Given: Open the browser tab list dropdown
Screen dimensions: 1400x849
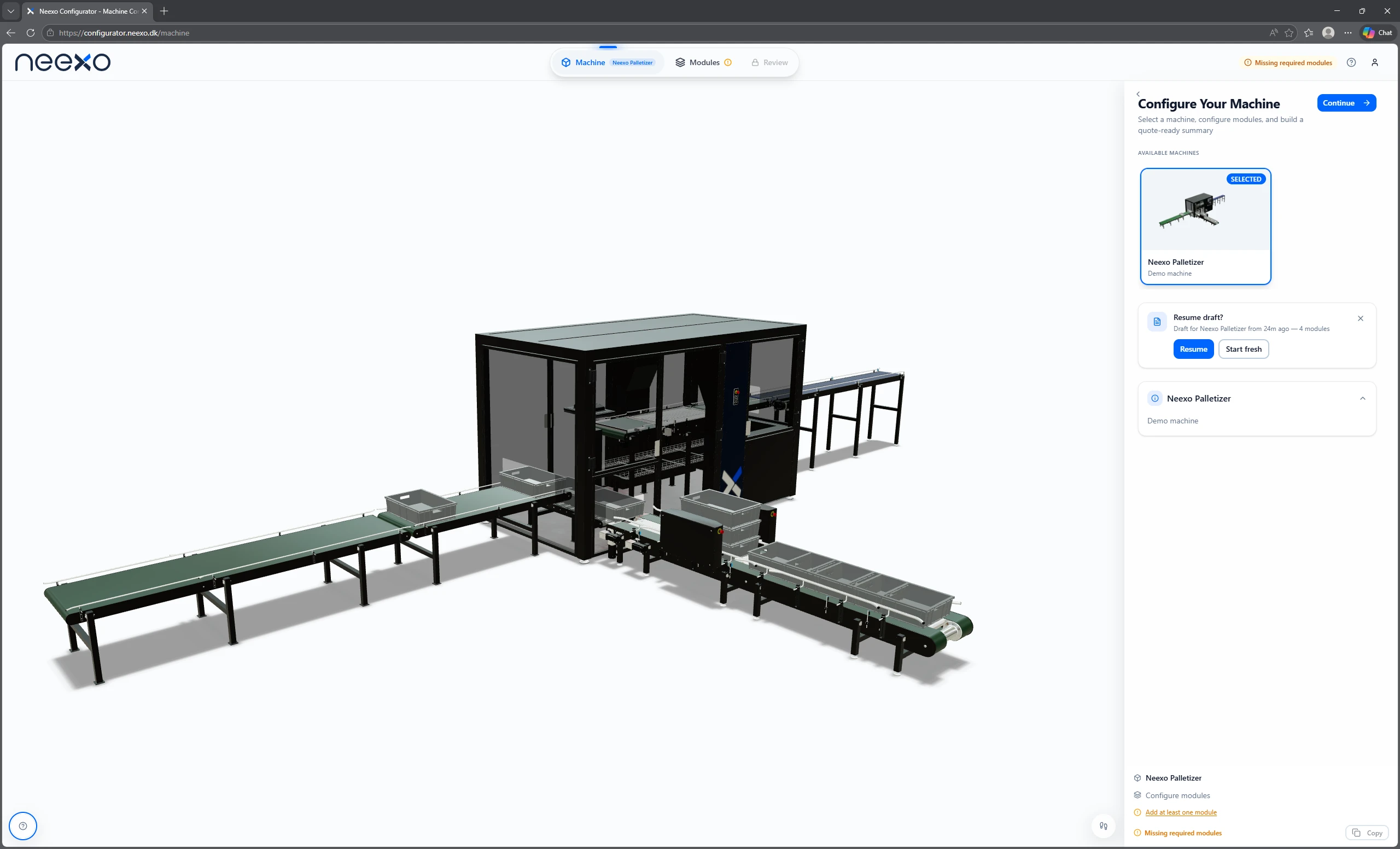Looking at the screenshot, I should pos(11,11).
